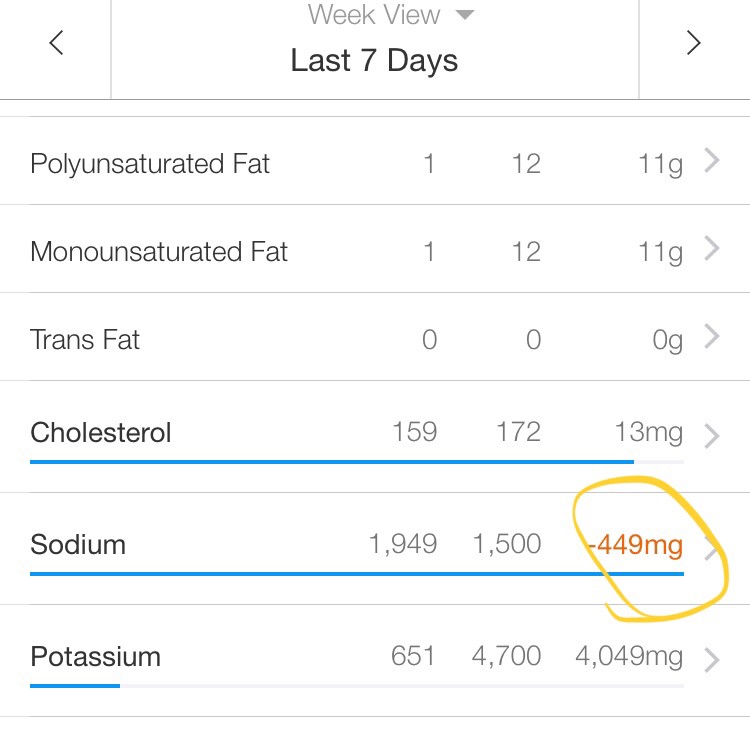Go to next week with right arrow
750x750 pixels.
(x=693, y=43)
